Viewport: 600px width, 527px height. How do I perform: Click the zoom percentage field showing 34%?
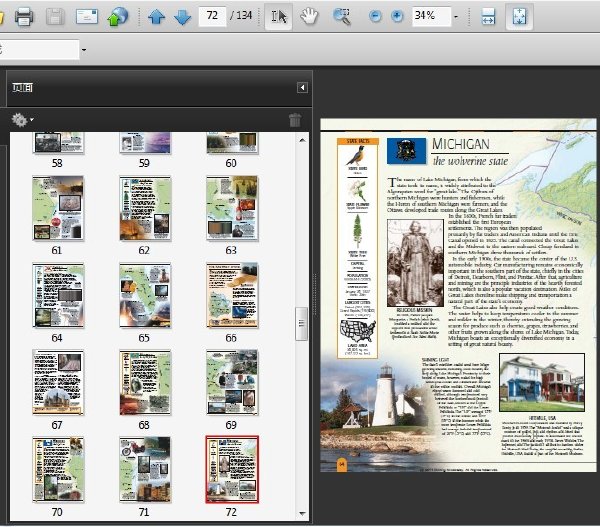tap(431, 16)
